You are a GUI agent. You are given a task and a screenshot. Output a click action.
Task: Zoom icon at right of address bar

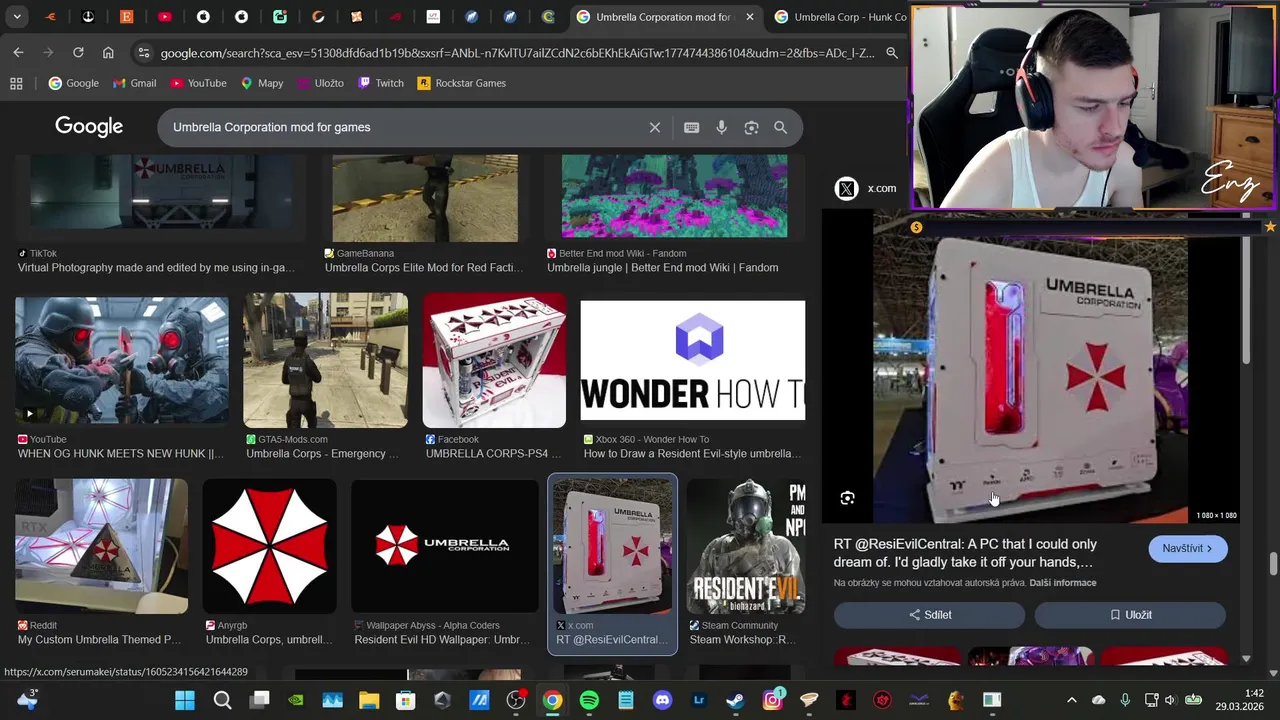892,53
